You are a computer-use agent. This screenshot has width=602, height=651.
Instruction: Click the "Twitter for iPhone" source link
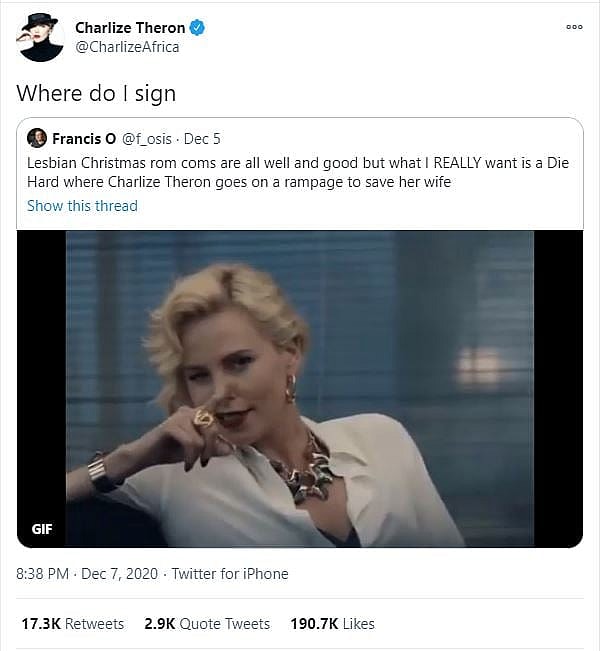tap(230, 574)
